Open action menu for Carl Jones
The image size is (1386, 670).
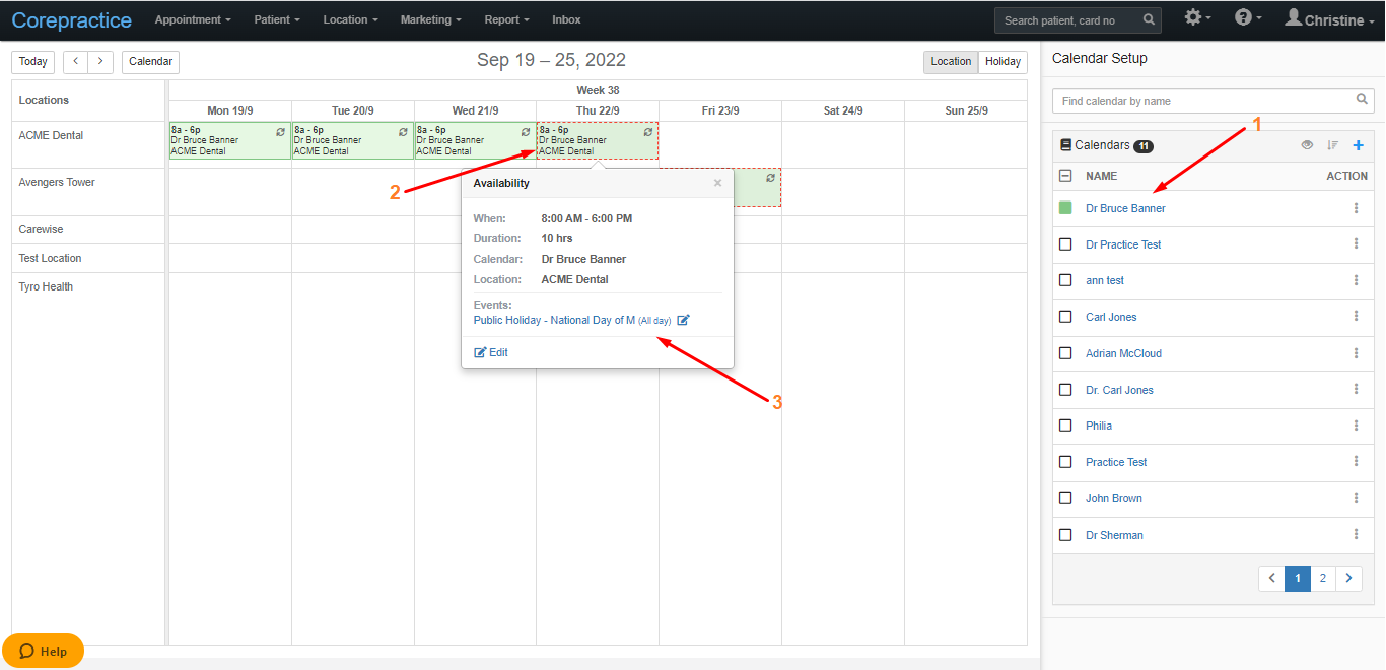(x=1357, y=317)
